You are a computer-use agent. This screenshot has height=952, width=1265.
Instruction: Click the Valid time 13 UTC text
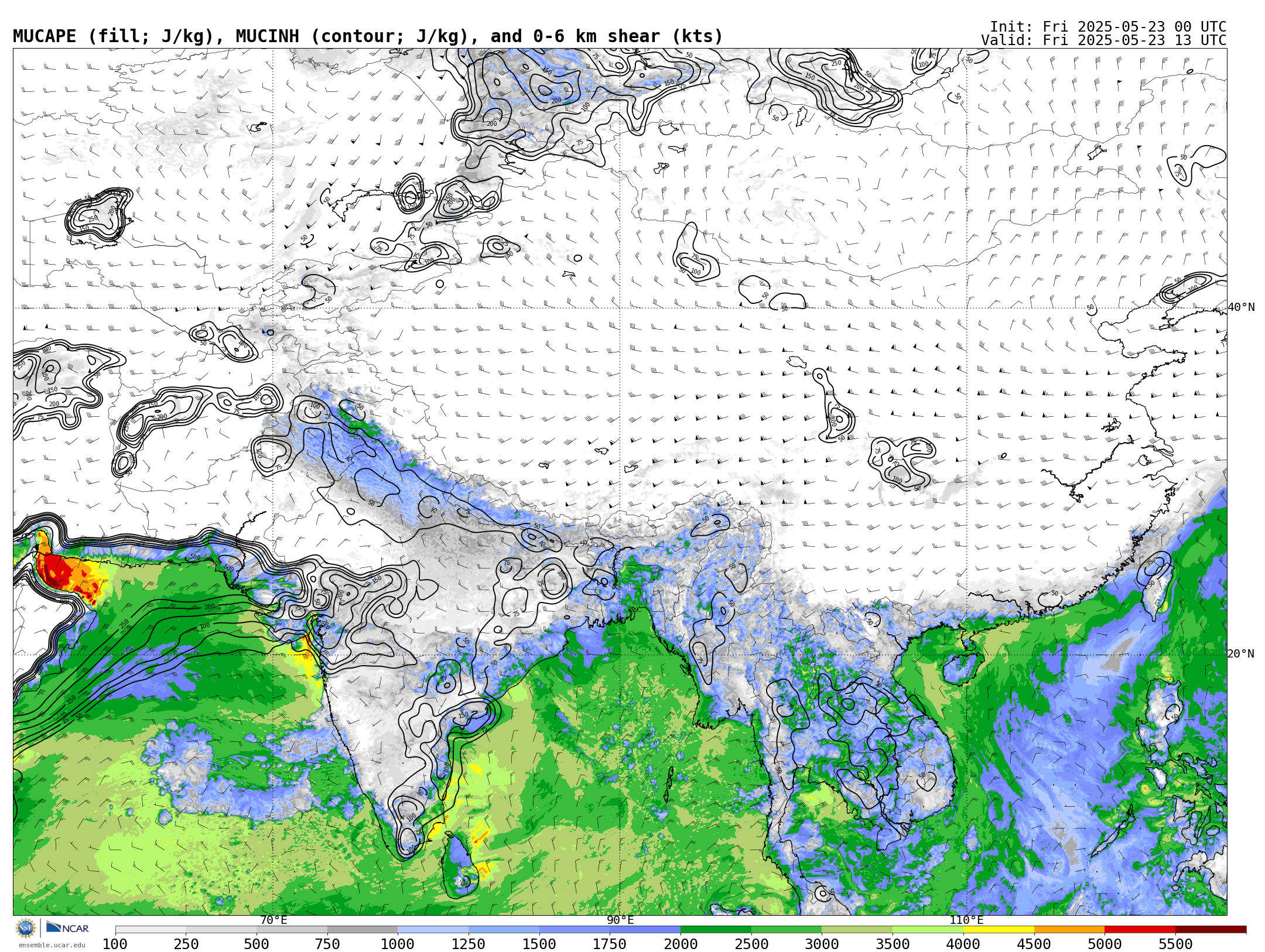(1103, 40)
